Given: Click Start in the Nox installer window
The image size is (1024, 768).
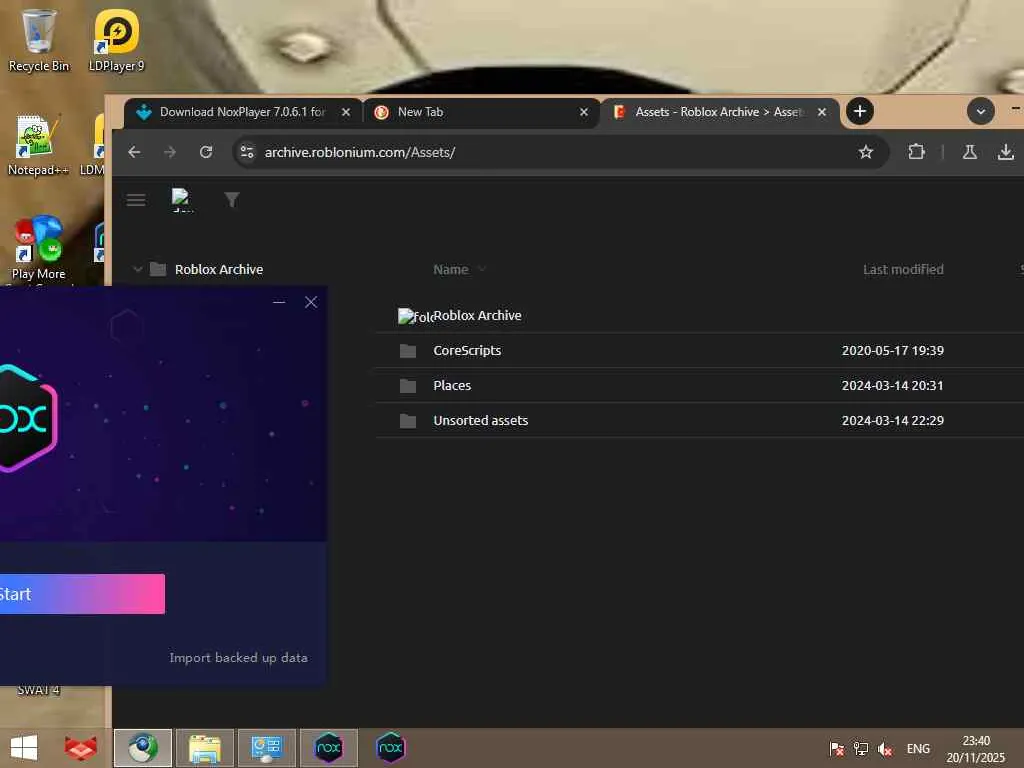Looking at the screenshot, I should (82, 594).
